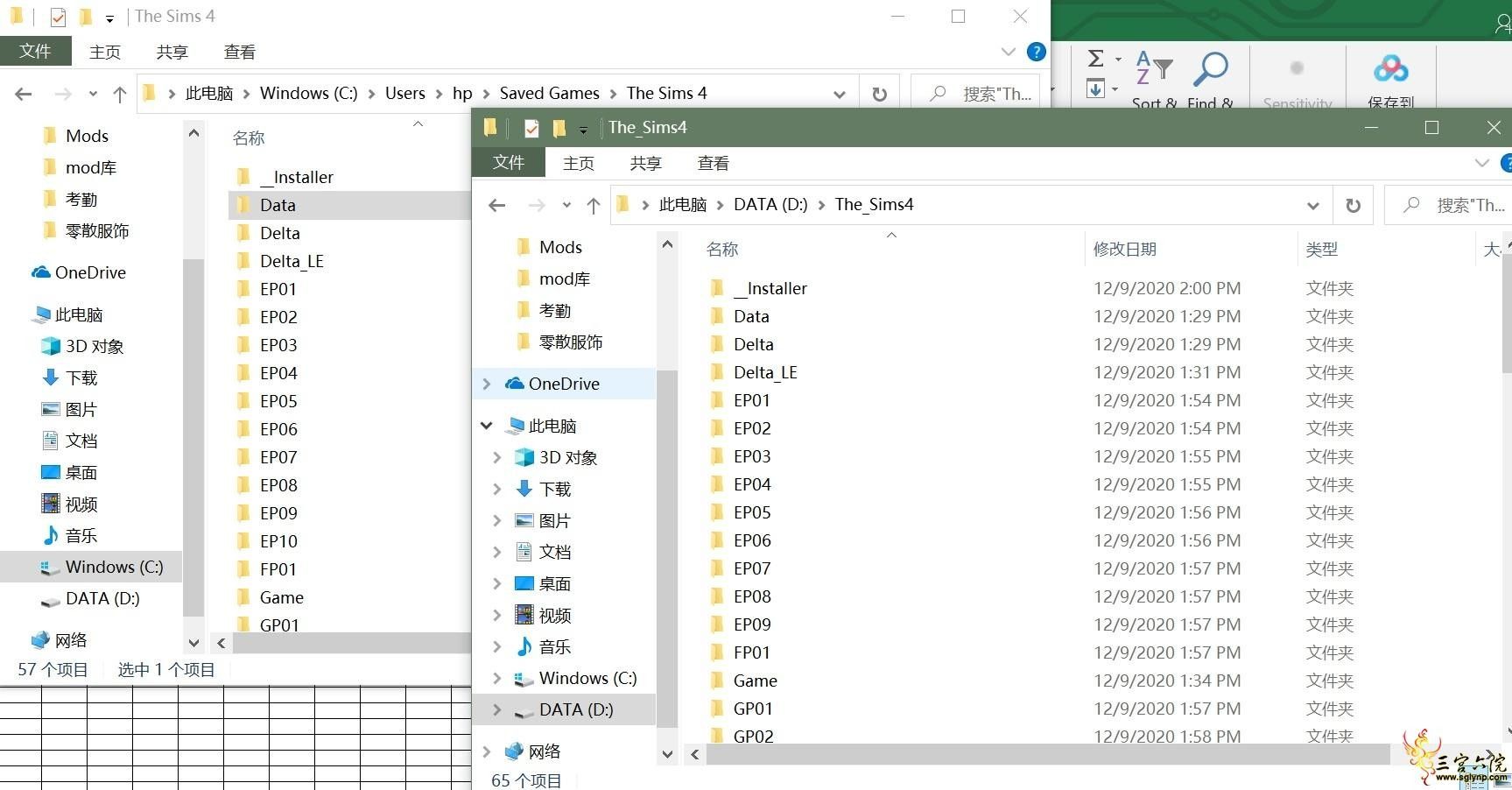Open 共享 tab in The_Sims4 window
Viewport: 1512px width, 790px height.
tap(645, 163)
